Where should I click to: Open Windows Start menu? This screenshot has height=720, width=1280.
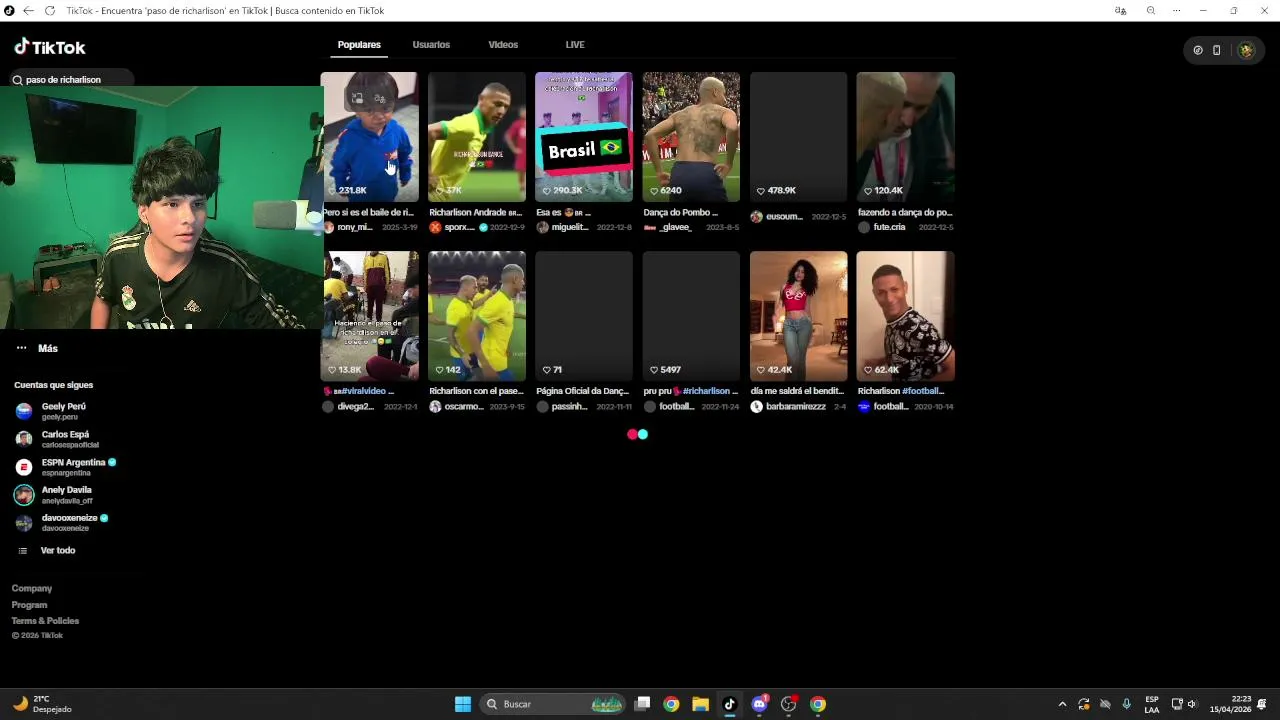(462, 704)
